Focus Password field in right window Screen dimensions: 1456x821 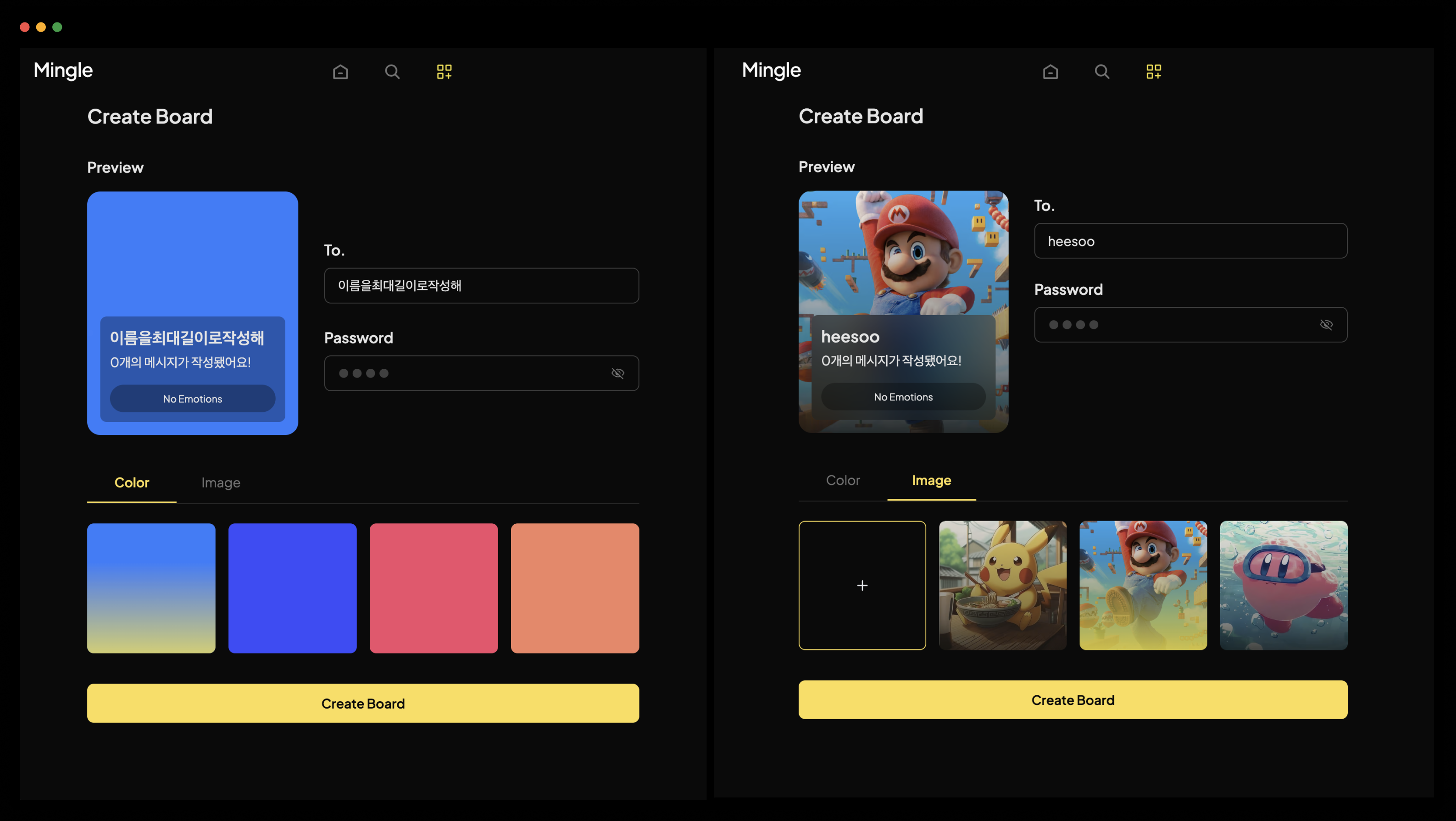click(x=1191, y=325)
